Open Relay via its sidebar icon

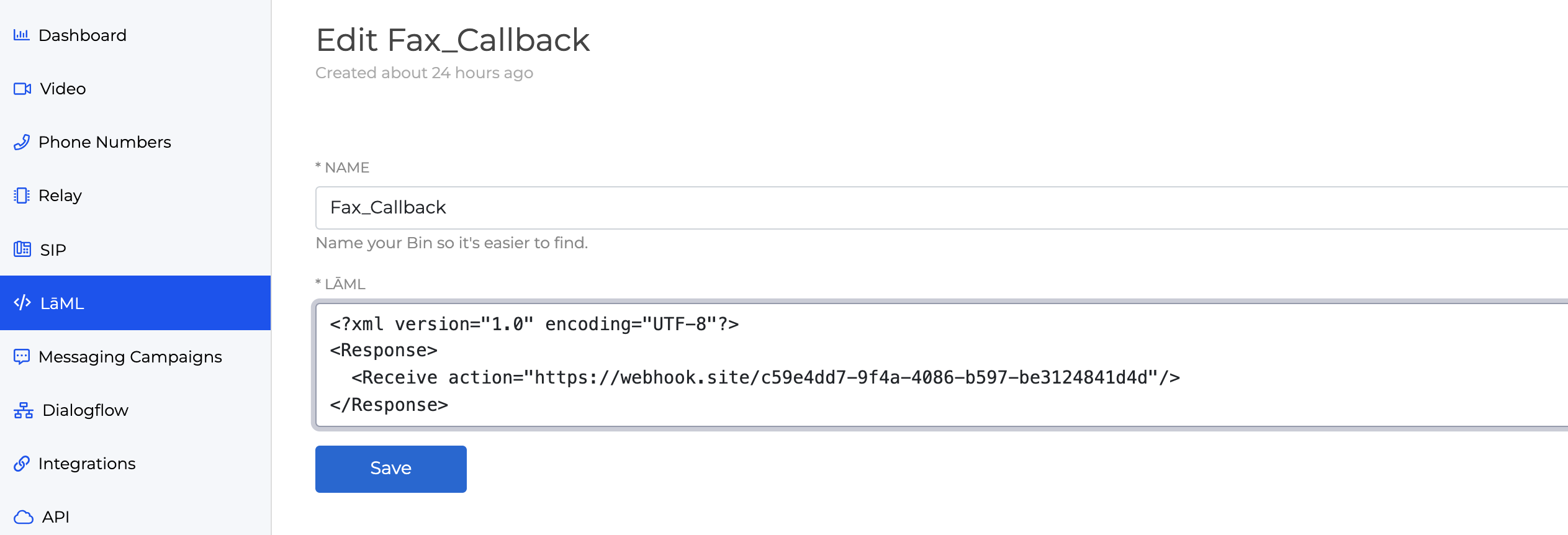click(22, 196)
